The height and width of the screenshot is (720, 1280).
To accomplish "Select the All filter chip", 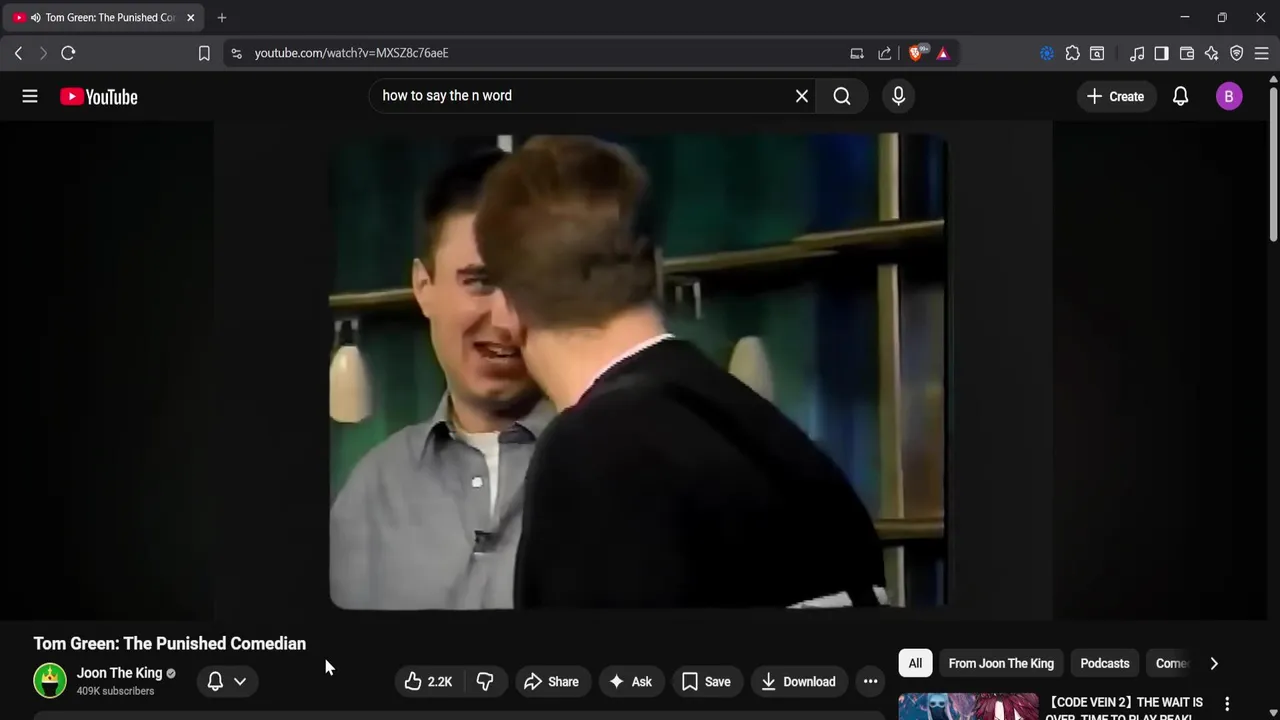I will 915,663.
